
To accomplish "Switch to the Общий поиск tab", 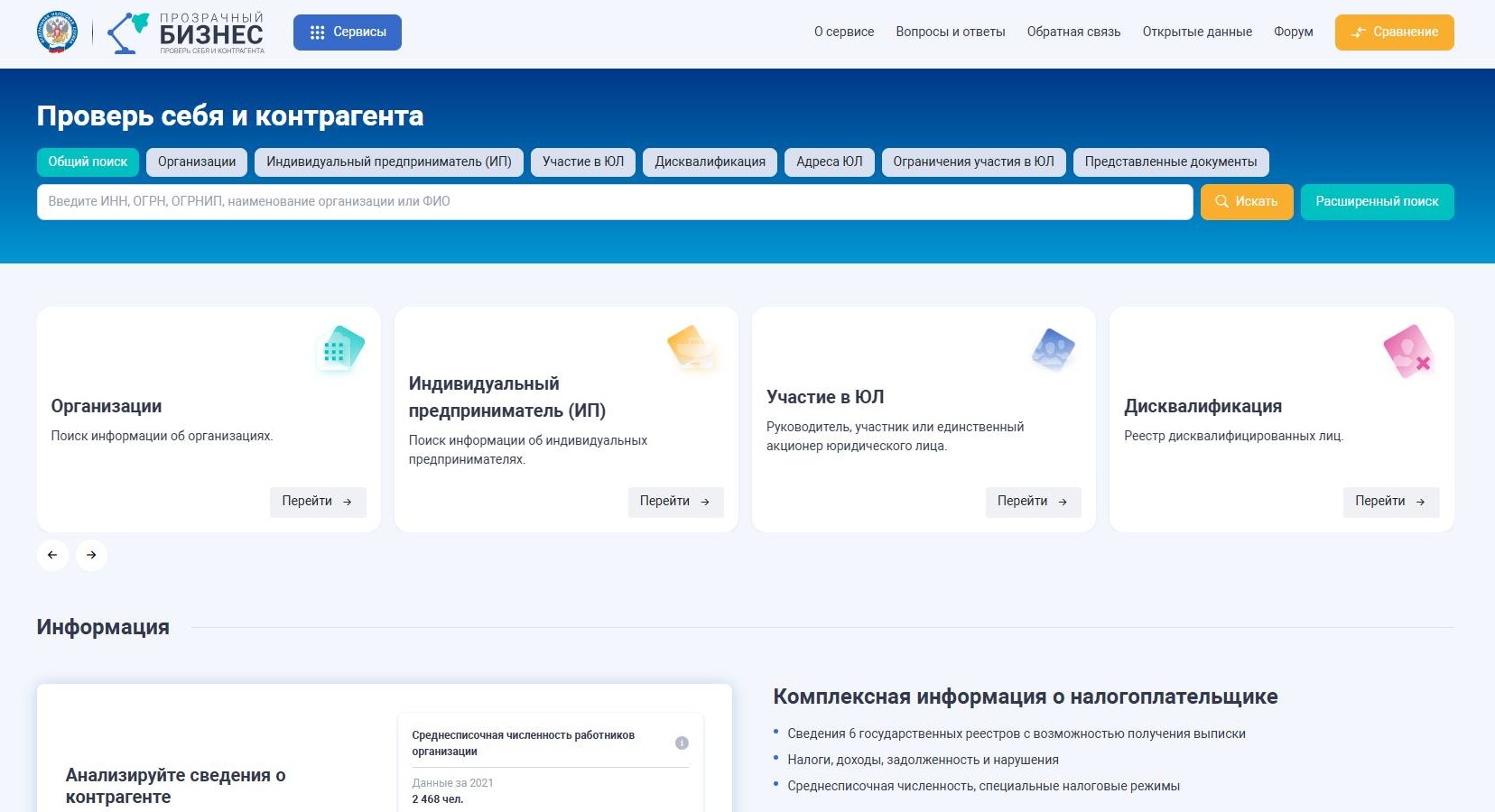I will tap(88, 162).
